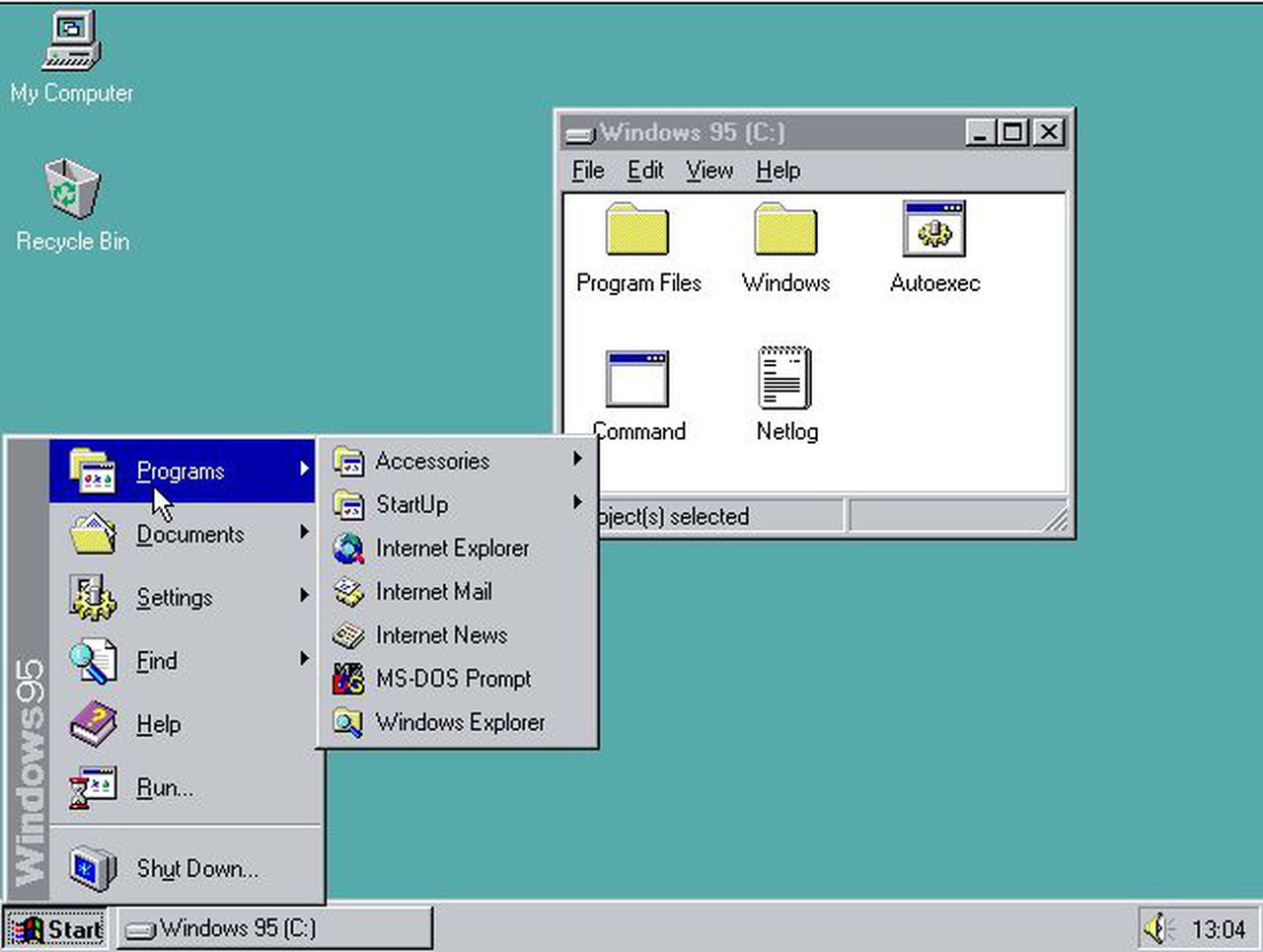Expand the Settings submenu
Screen dimensions: 1263x952
pos(174,598)
